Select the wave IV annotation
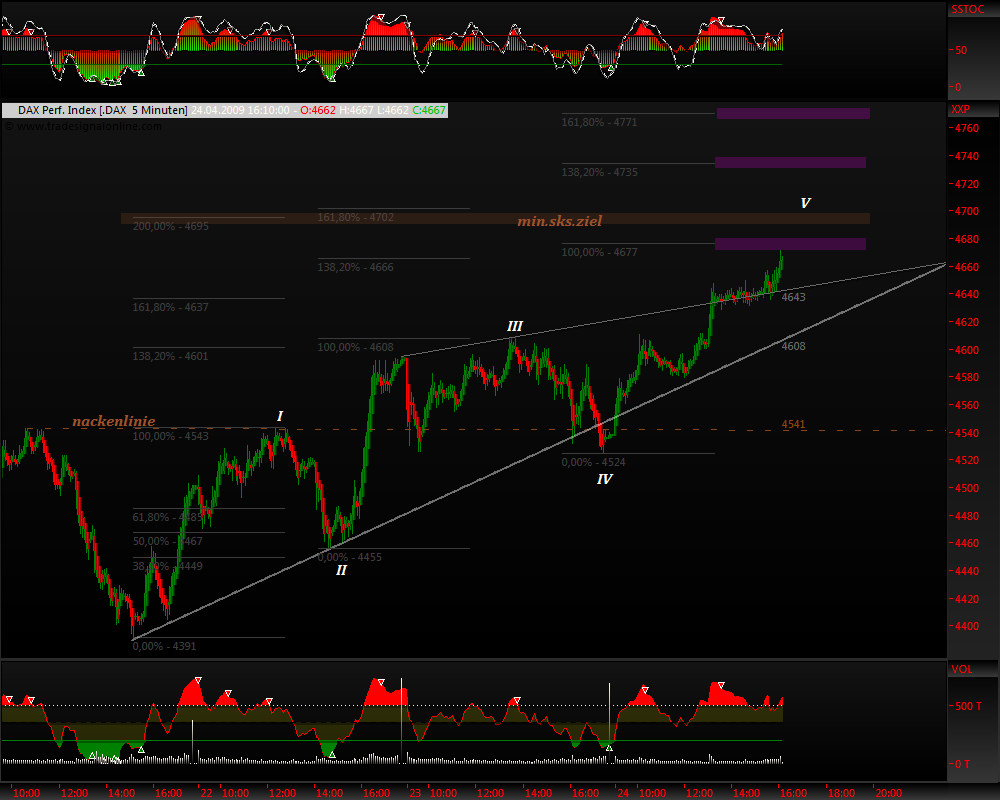This screenshot has height=800, width=1000. click(604, 480)
